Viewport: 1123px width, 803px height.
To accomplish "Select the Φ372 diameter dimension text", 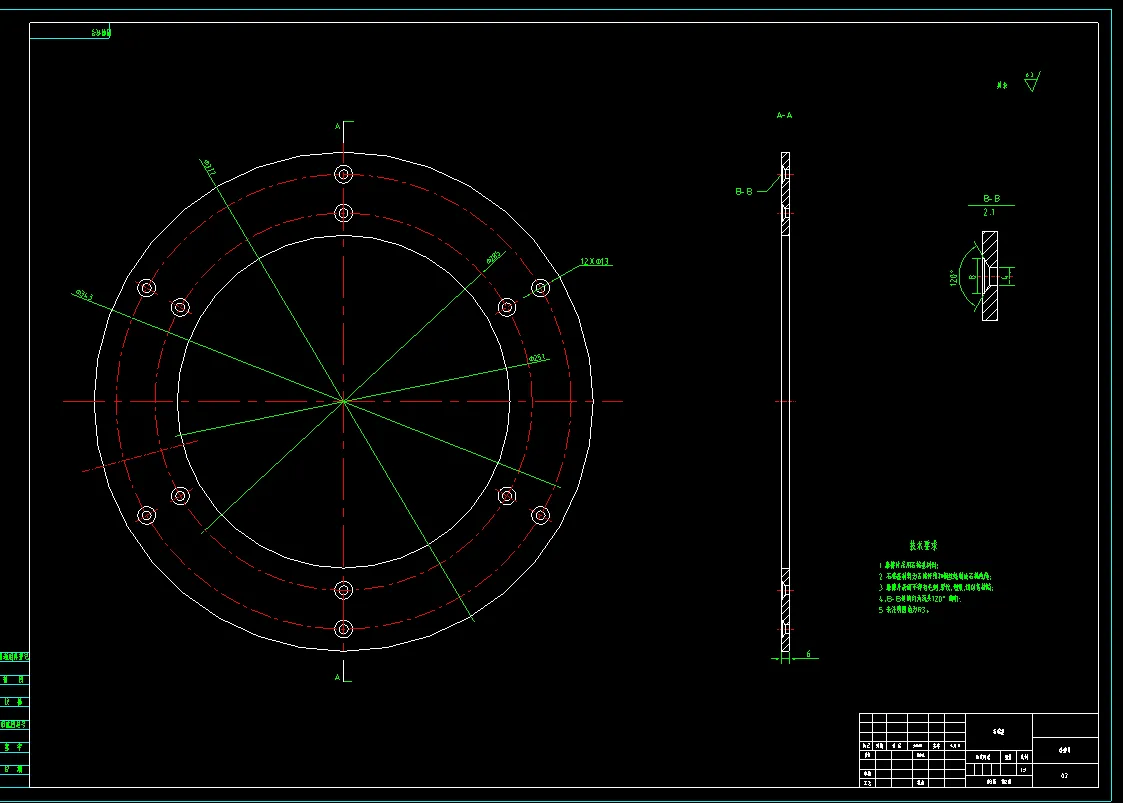I will point(209,168).
